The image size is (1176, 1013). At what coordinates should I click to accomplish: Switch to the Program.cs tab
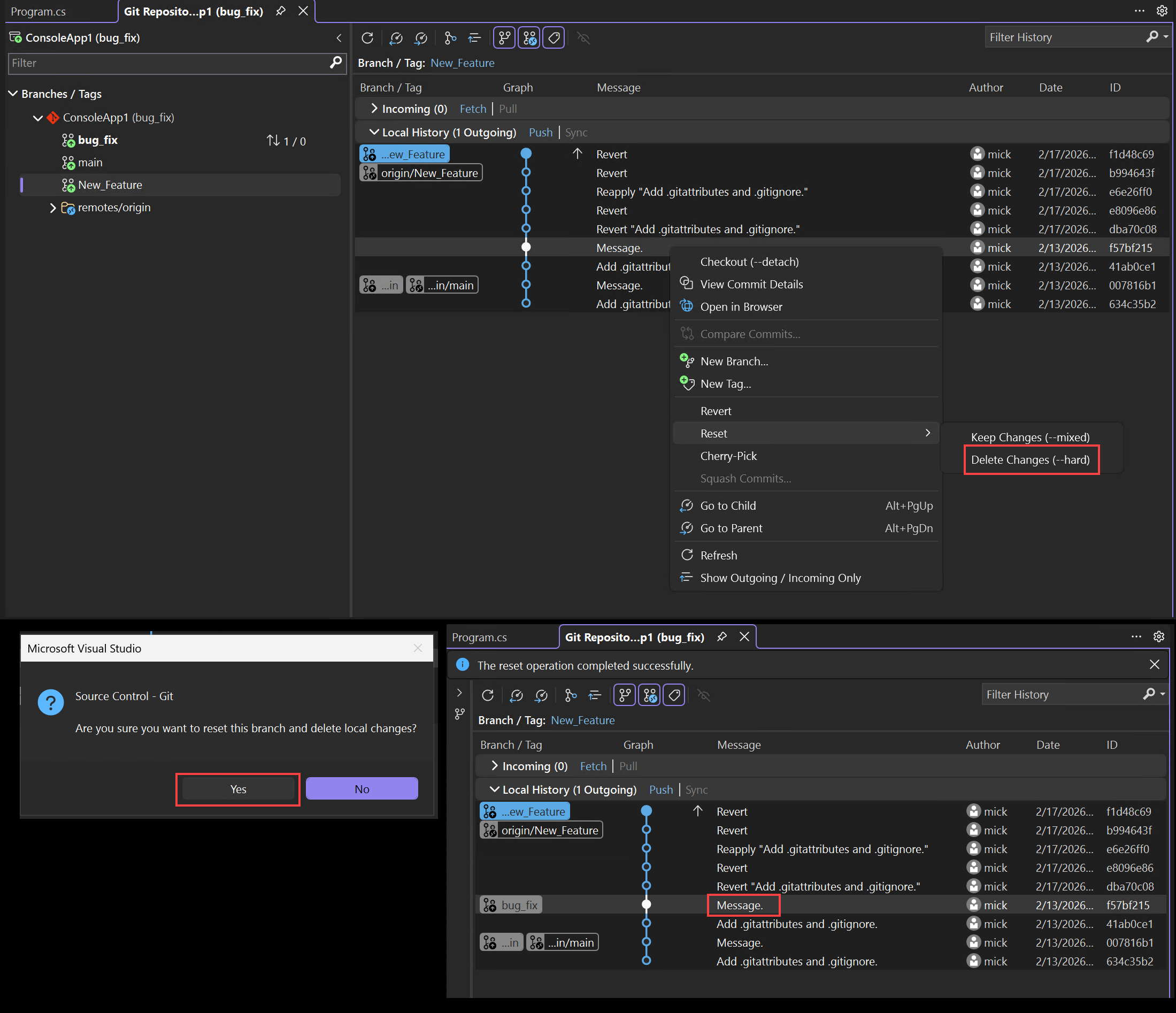click(x=38, y=11)
